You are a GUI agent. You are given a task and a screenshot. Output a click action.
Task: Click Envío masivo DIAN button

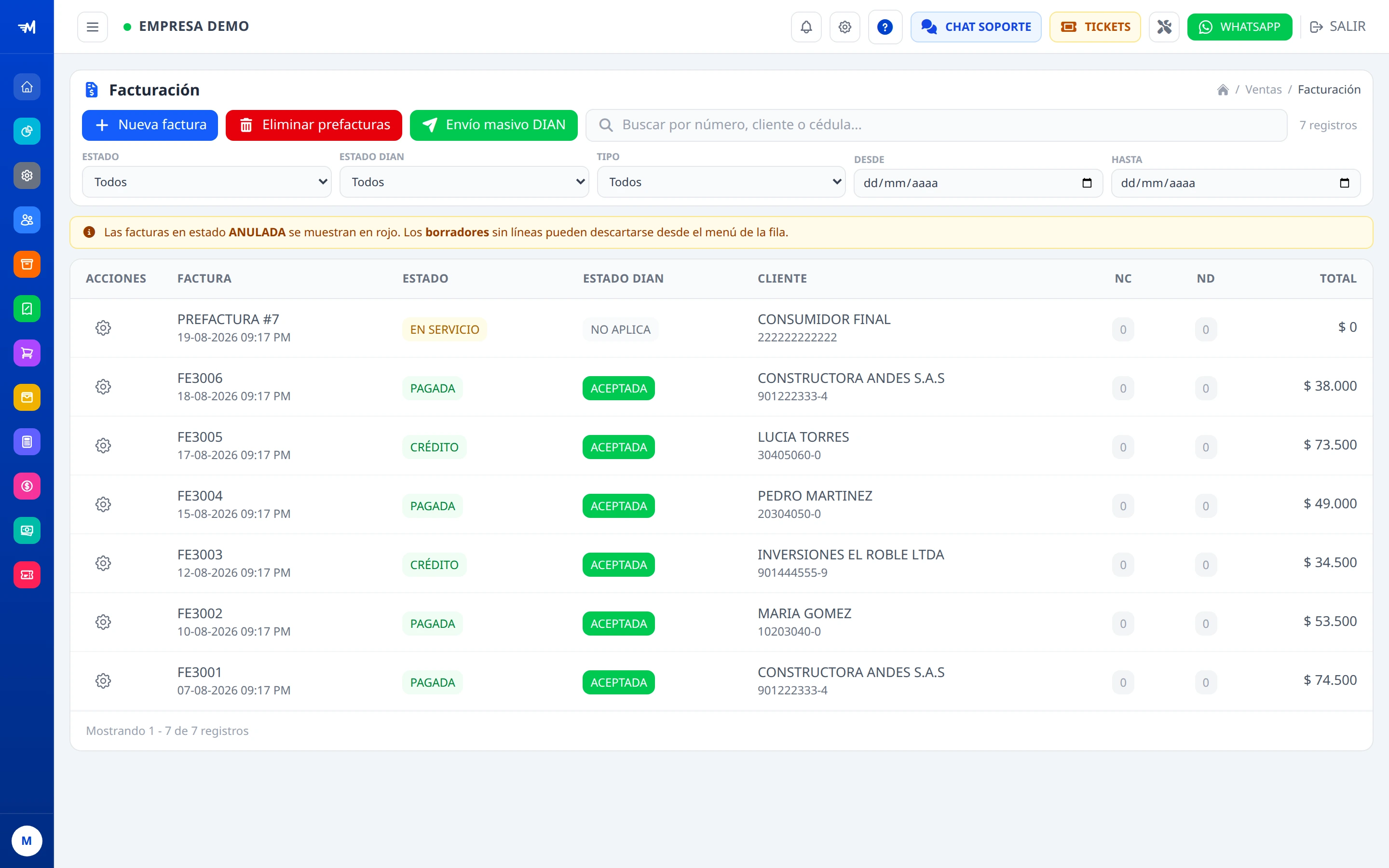pyautogui.click(x=493, y=125)
